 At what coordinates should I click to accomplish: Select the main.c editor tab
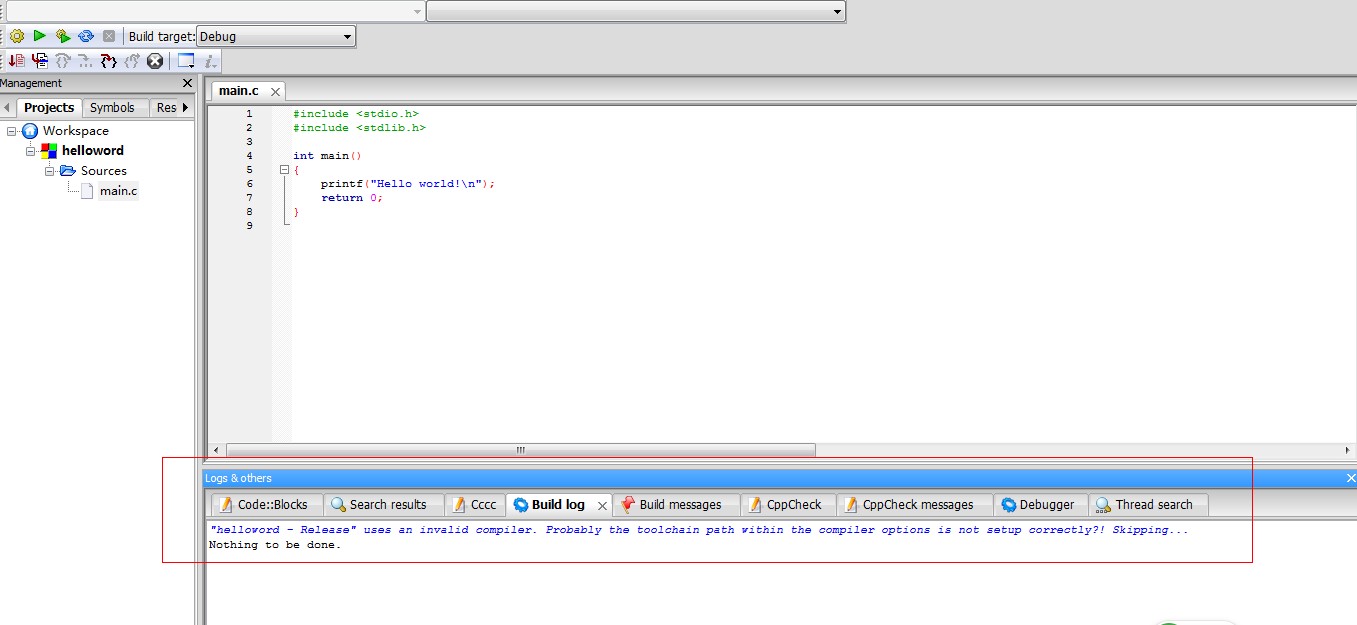tap(239, 91)
